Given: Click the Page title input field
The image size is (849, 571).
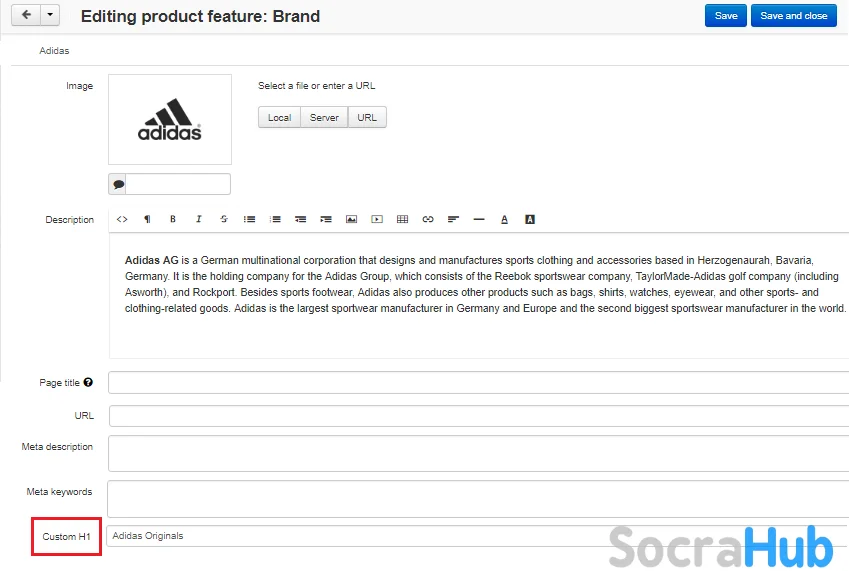Looking at the screenshot, I should [x=479, y=383].
